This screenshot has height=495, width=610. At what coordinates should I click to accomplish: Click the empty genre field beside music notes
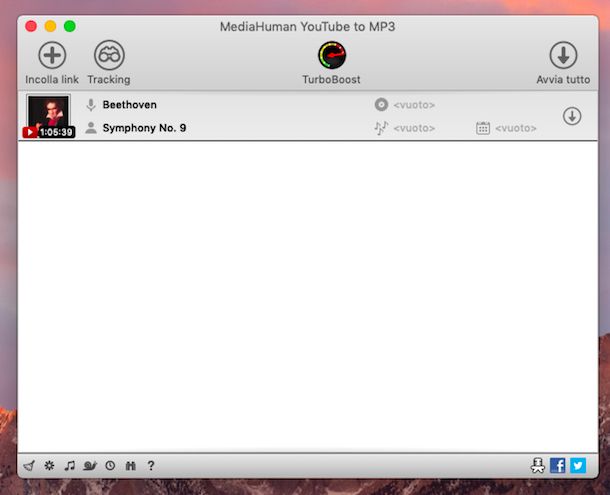pyautogui.click(x=414, y=128)
